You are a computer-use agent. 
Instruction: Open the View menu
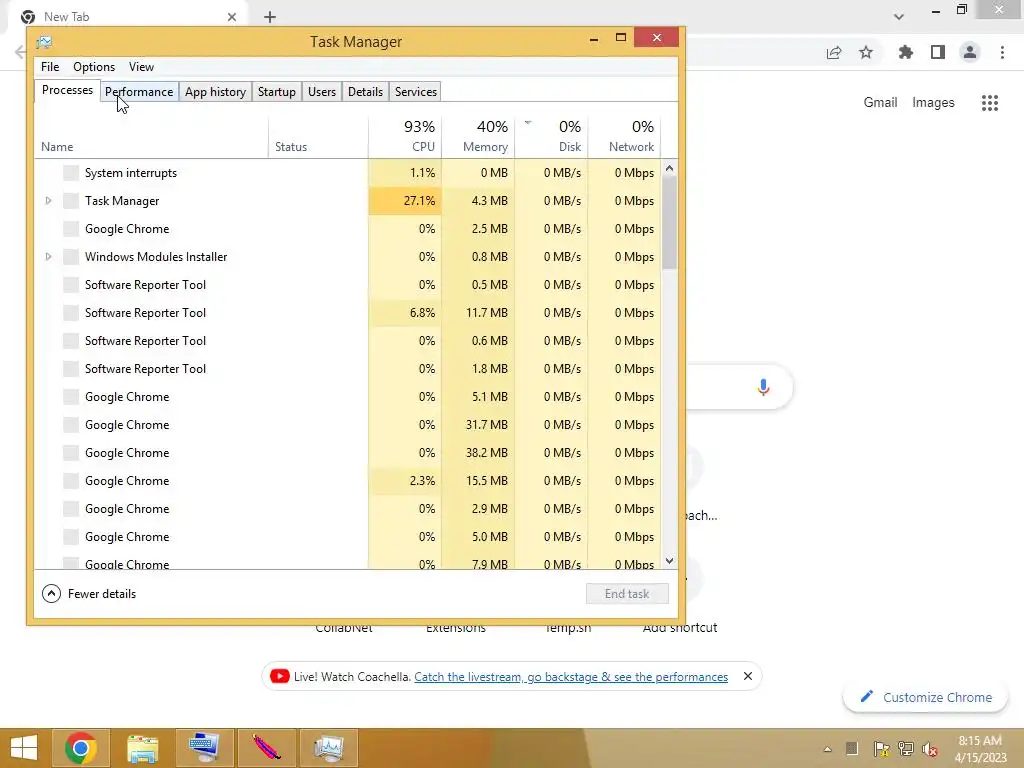point(141,67)
